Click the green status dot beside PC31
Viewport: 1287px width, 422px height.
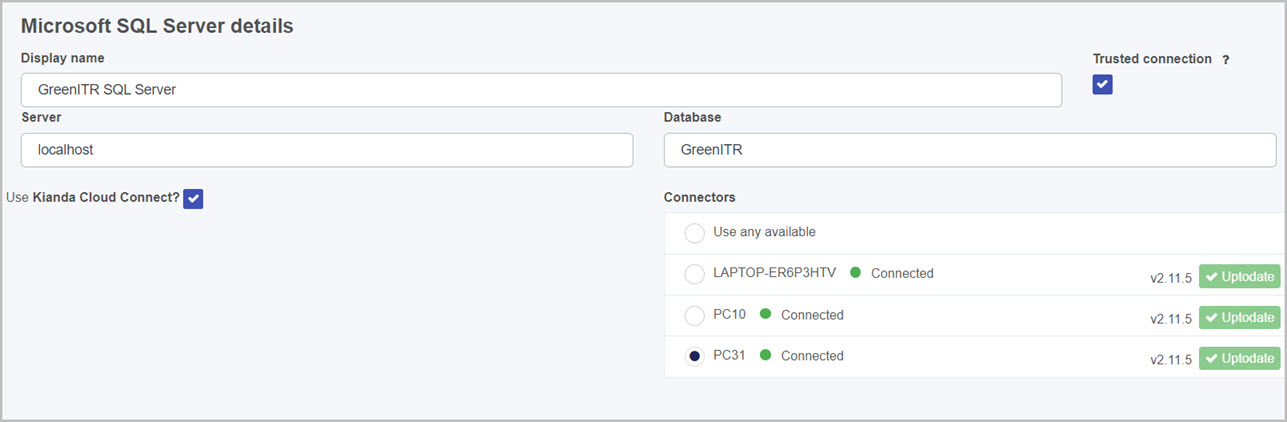[x=766, y=355]
